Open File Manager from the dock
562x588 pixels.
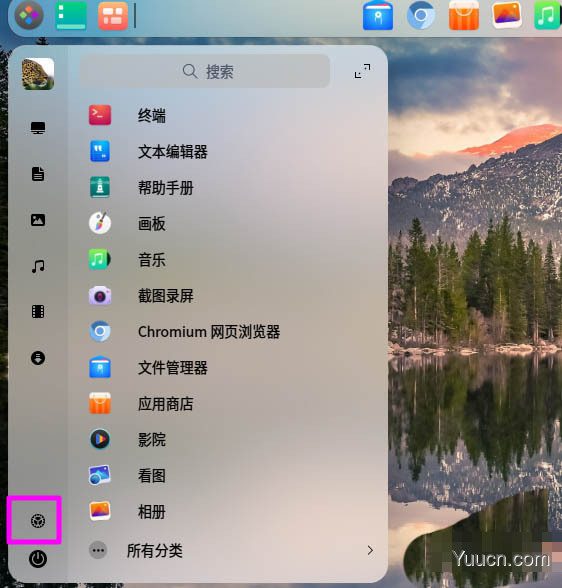pyautogui.click(x=378, y=15)
